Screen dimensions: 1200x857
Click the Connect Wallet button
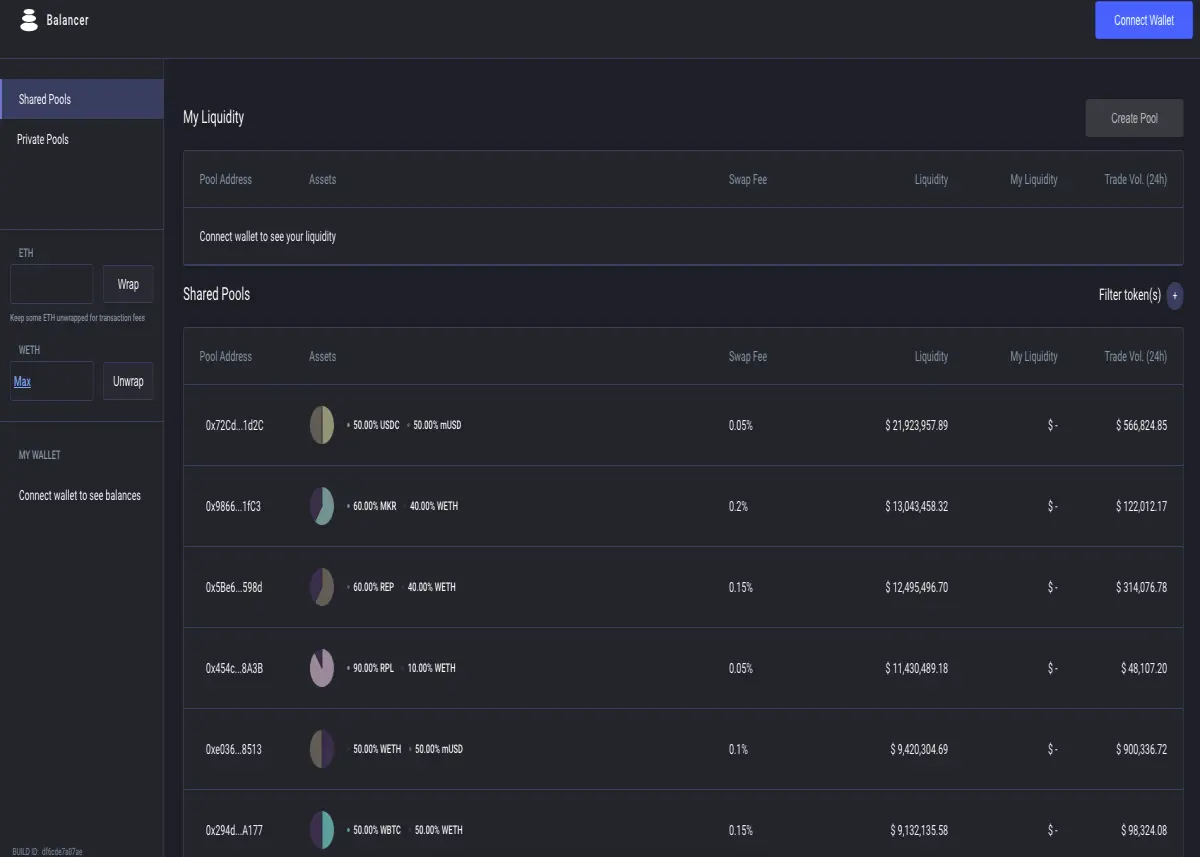pos(1144,20)
